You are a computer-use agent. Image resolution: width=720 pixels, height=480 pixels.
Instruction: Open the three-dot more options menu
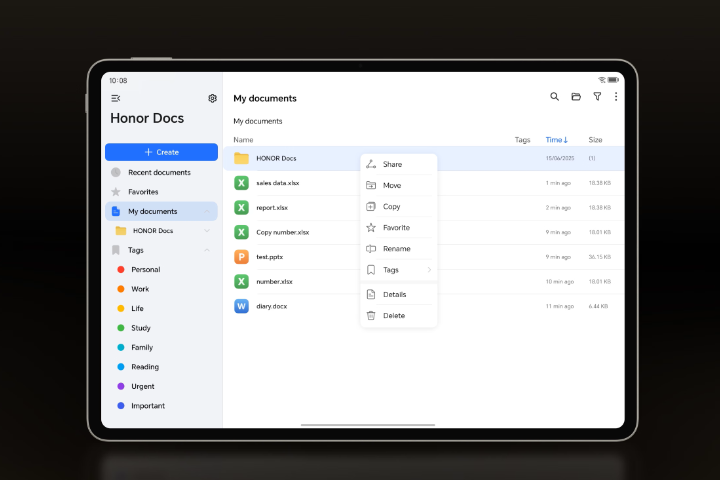point(616,96)
